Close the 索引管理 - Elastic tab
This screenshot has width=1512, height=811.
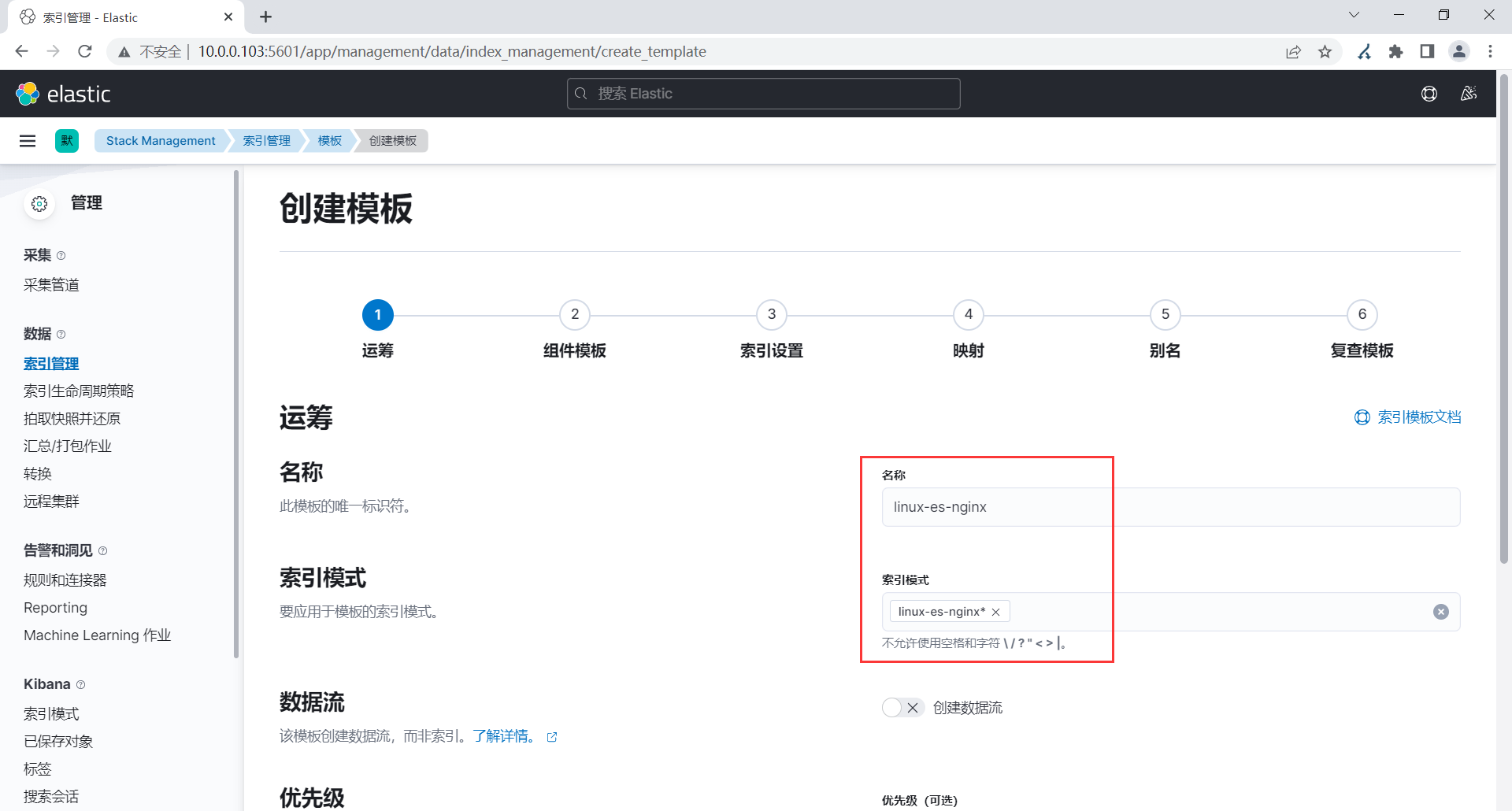(228, 17)
